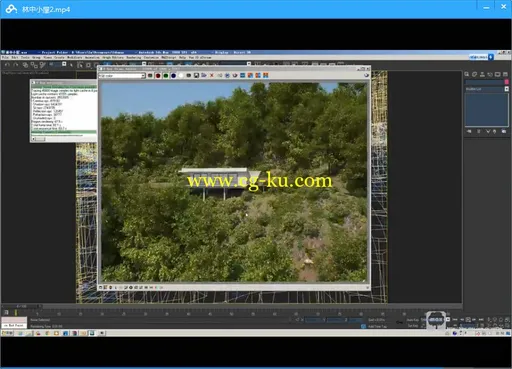Screen dimensions: 512x369
Task: Open the Tools menu
Action: 25,58
